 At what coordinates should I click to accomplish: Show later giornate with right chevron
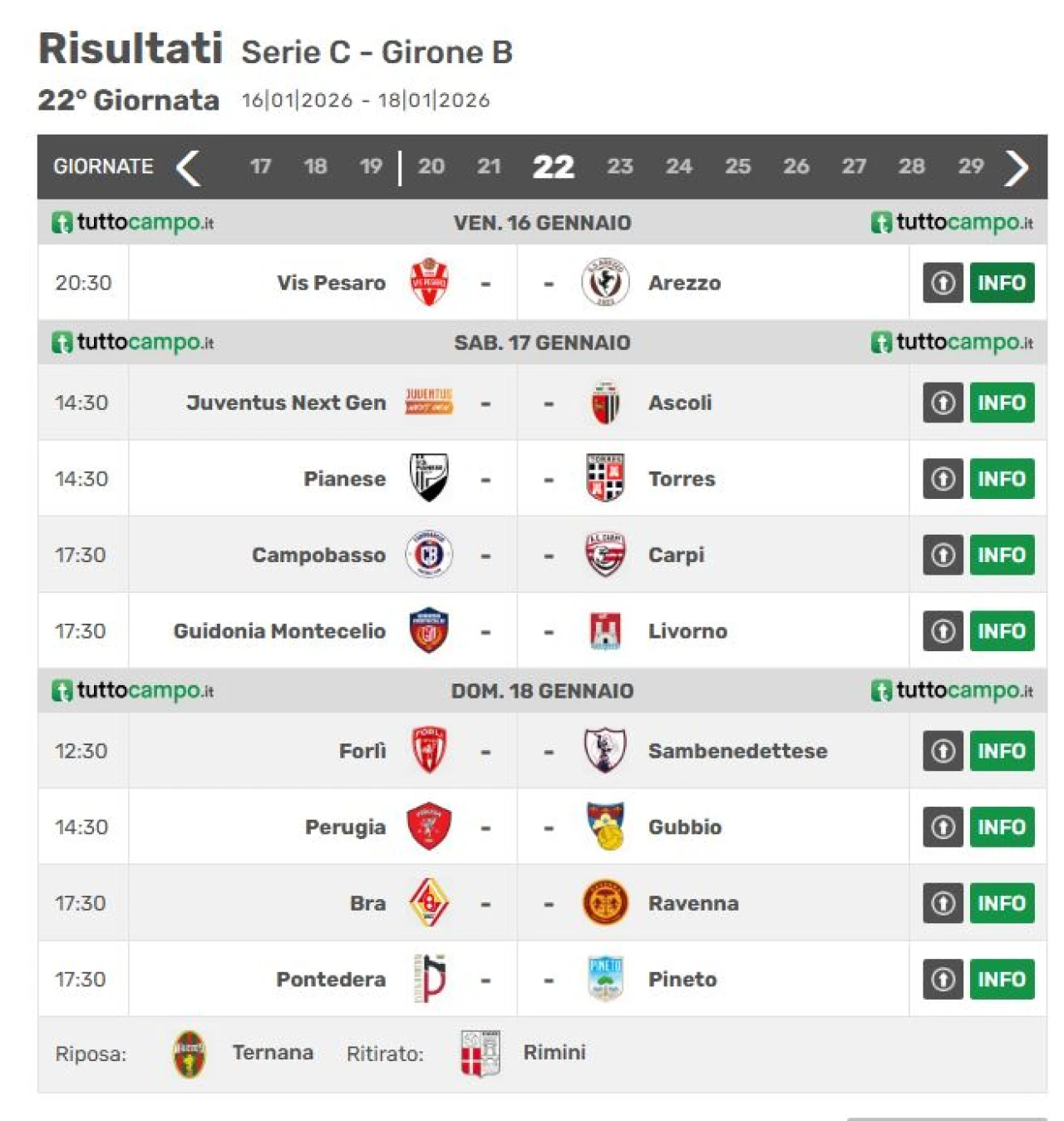click(x=1016, y=168)
